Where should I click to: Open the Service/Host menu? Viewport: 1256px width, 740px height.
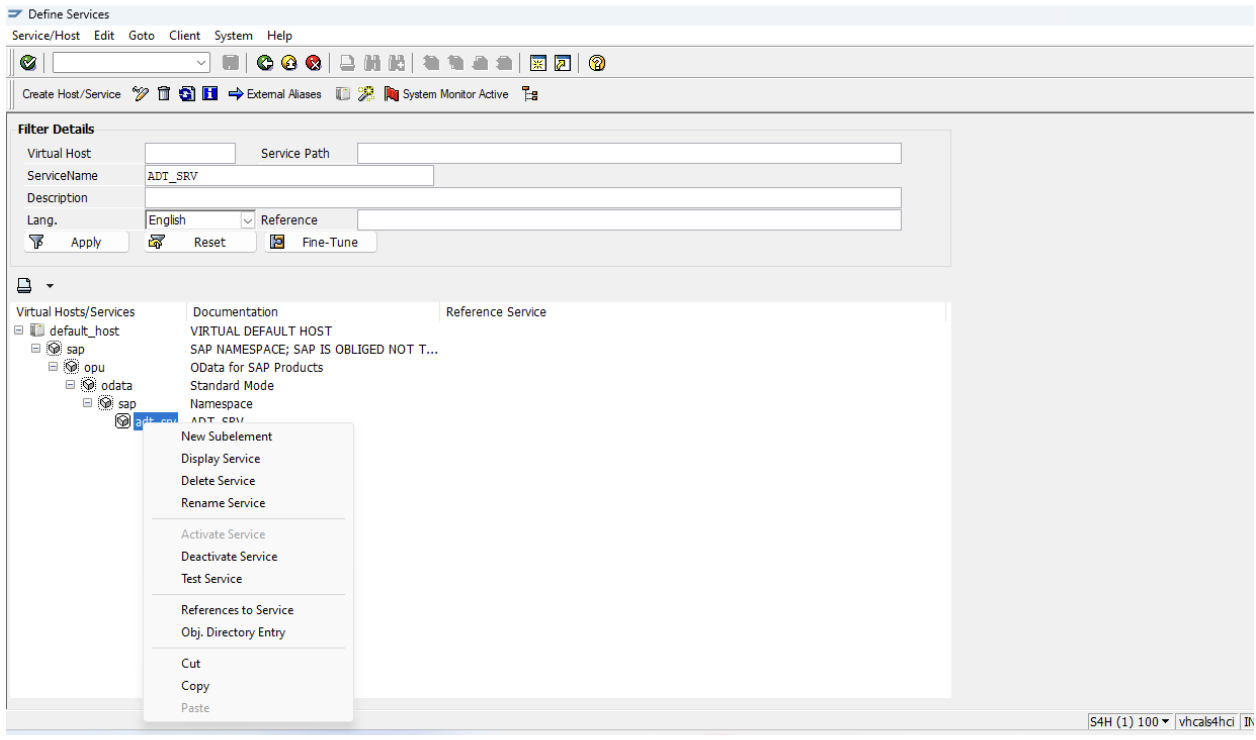(x=48, y=35)
